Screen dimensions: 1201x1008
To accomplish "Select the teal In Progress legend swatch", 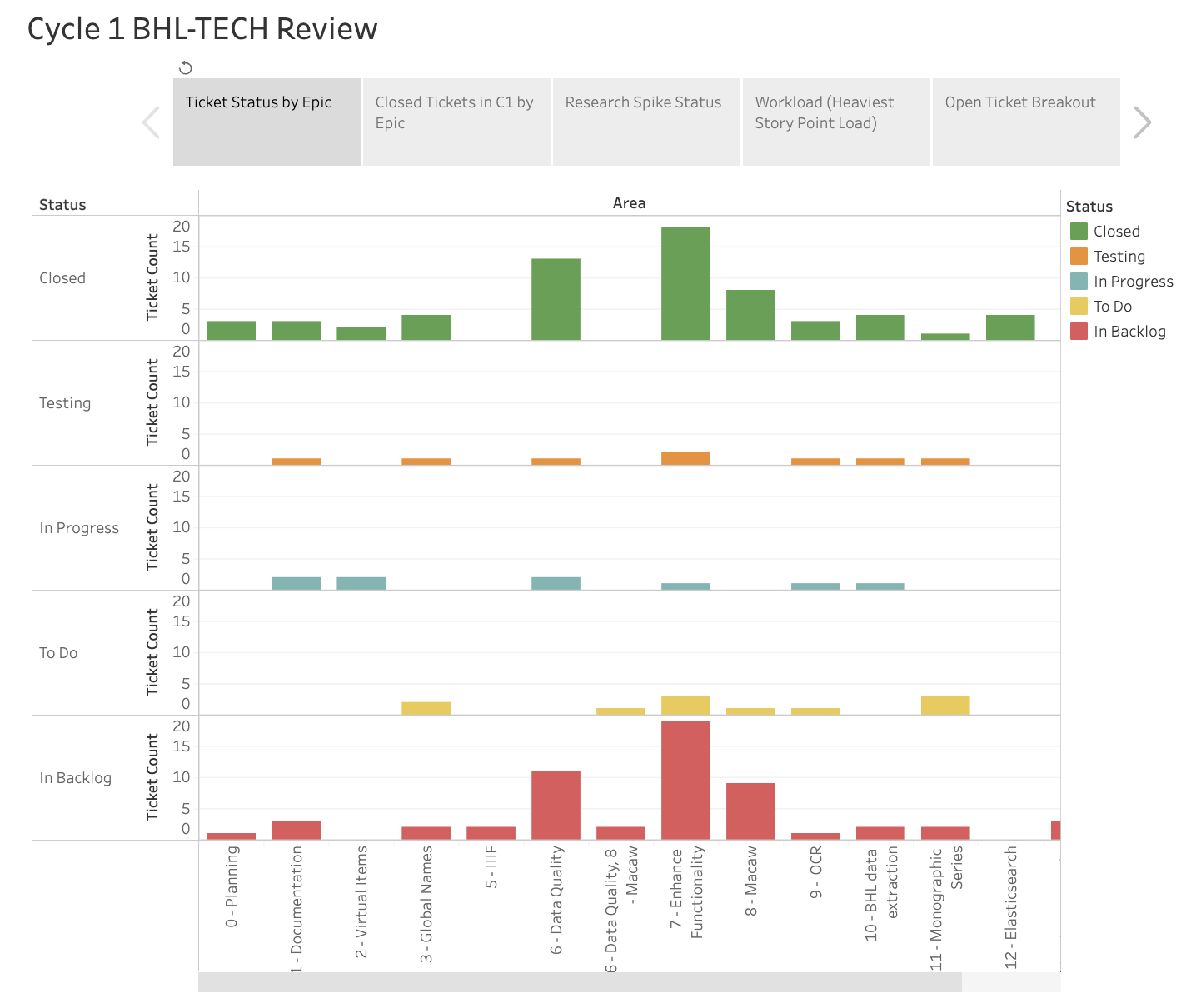I will [x=1079, y=282].
